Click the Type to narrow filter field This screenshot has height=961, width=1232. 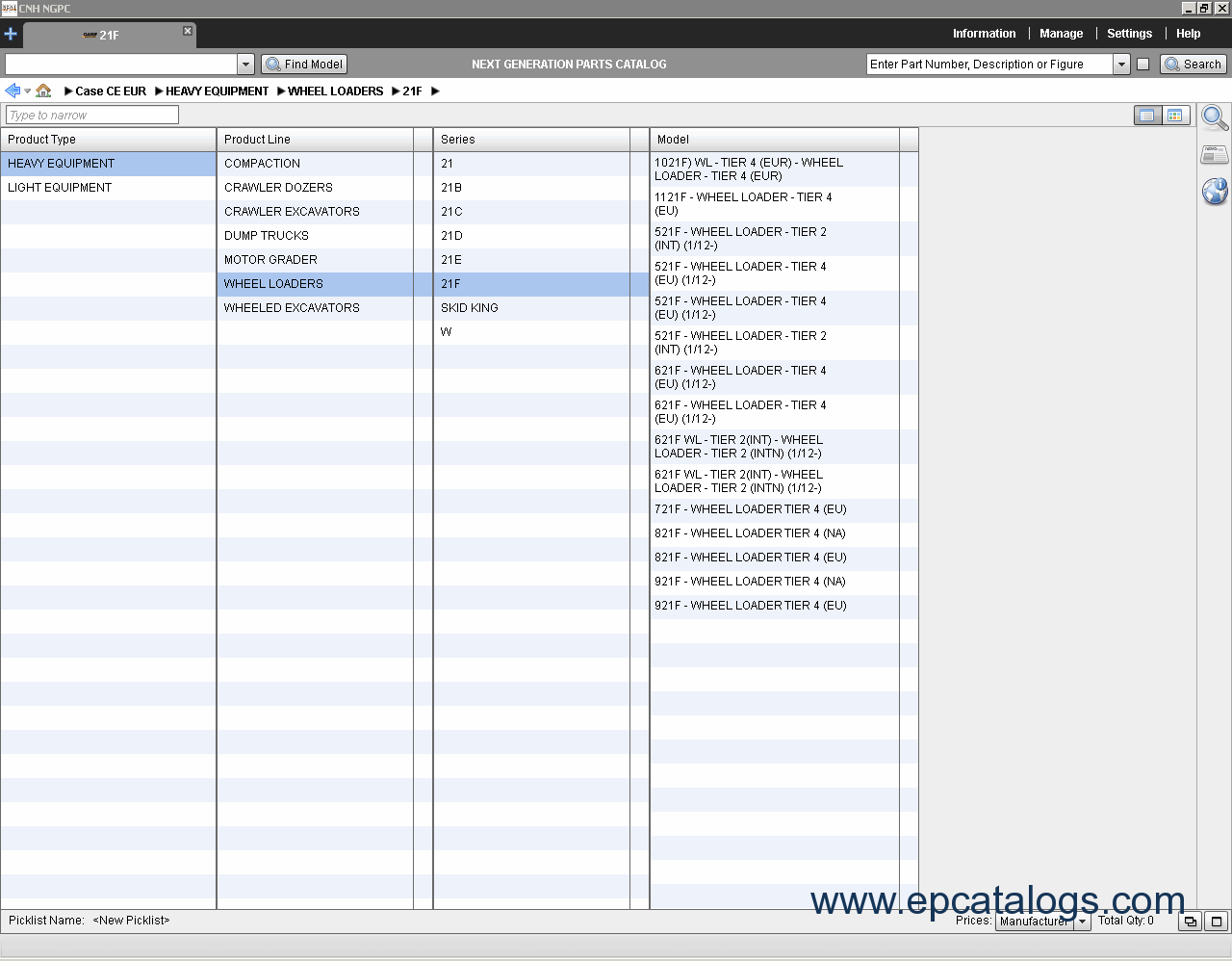(x=92, y=115)
